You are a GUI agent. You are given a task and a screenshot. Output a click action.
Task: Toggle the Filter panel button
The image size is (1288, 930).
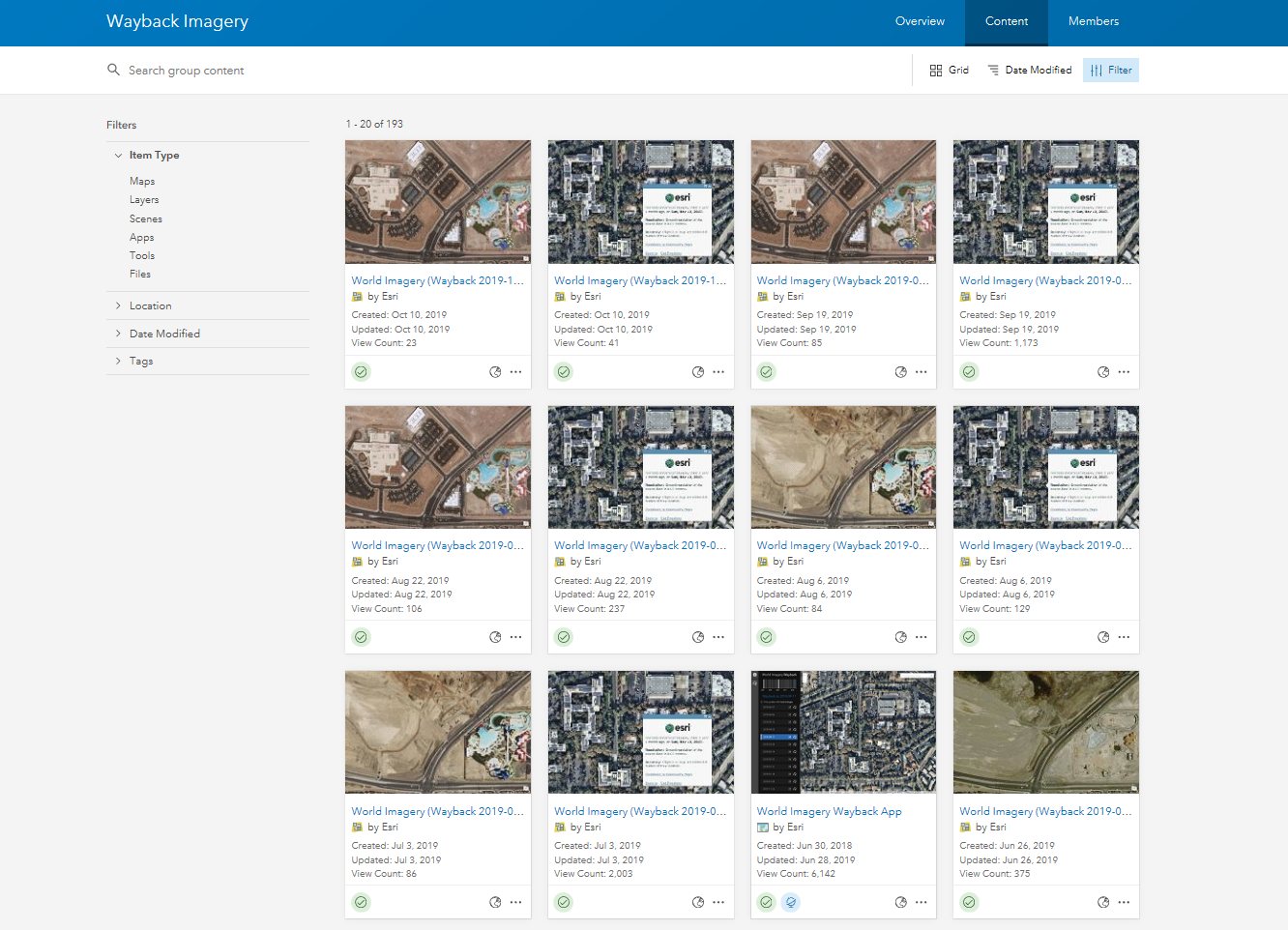(1111, 71)
